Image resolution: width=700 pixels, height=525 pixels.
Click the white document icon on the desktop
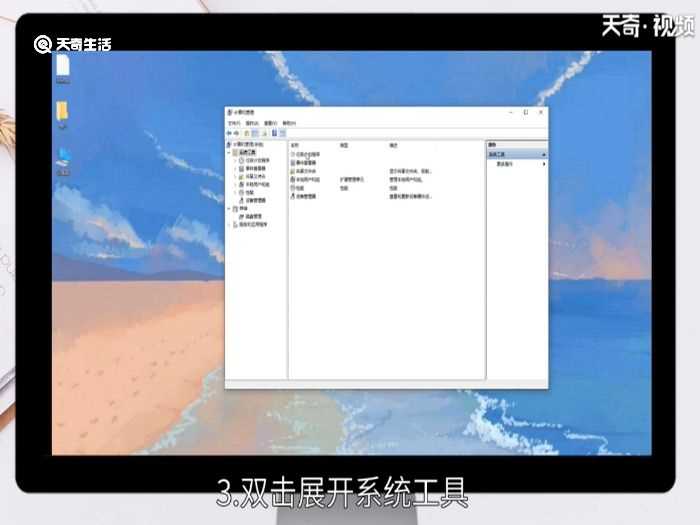63,67
